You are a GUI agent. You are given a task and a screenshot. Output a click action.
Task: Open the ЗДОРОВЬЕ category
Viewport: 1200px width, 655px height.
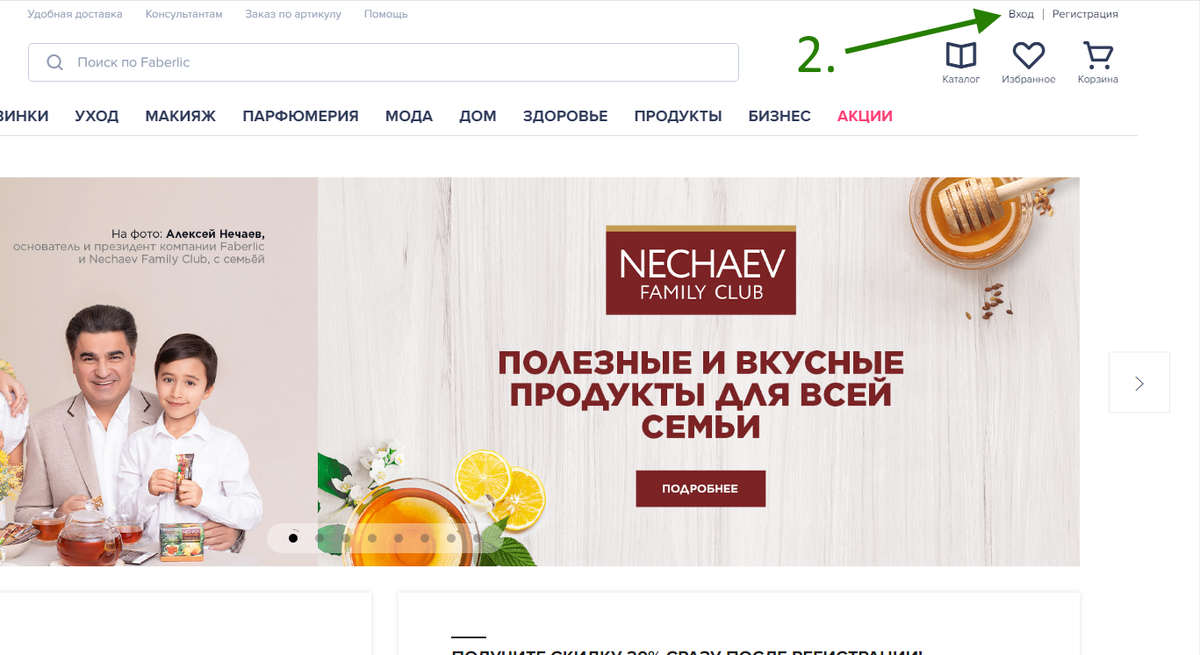click(x=565, y=116)
